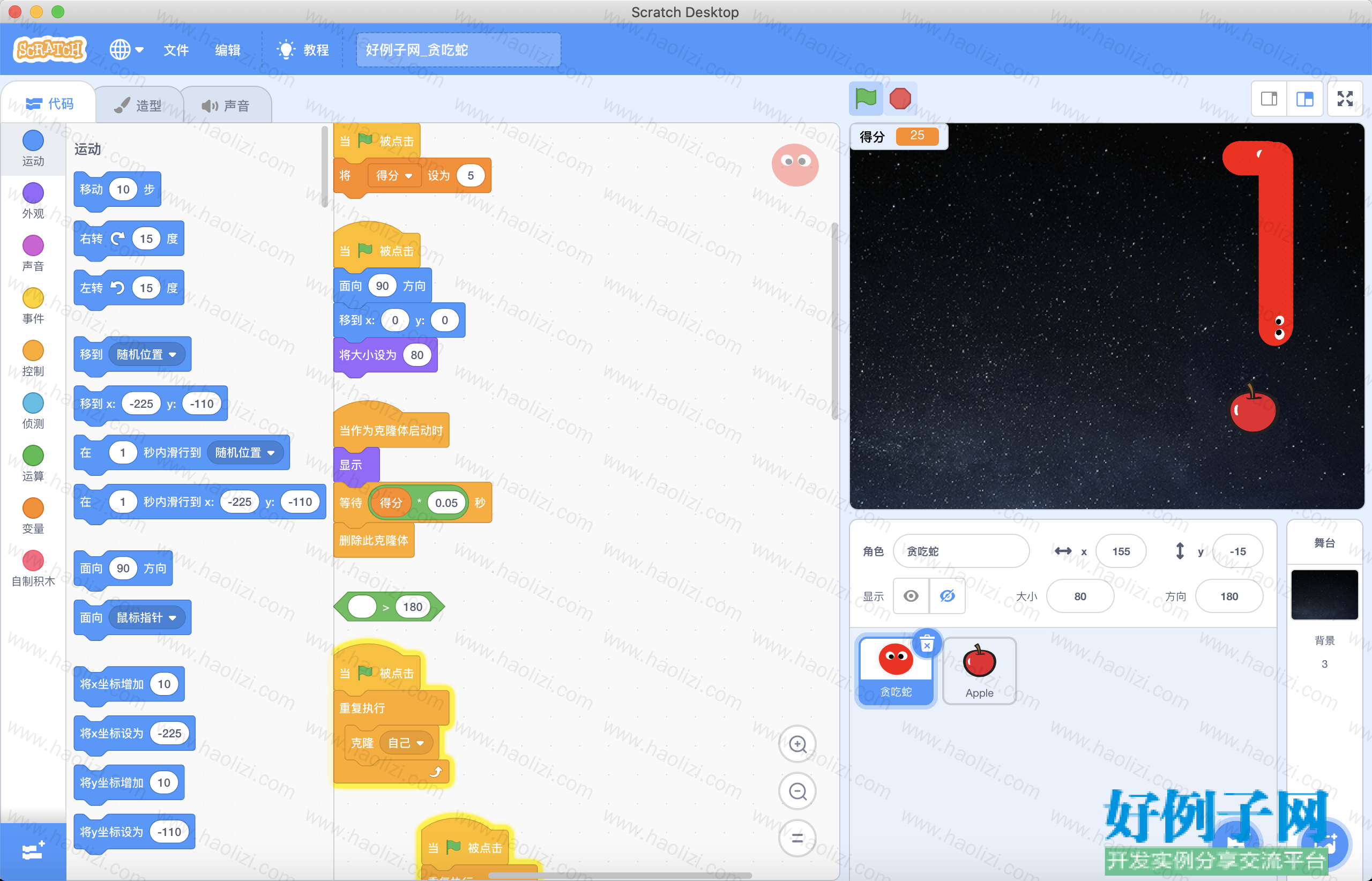Click the 将y坐标设为 -110 block
1372x881 pixels.
[x=135, y=832]
